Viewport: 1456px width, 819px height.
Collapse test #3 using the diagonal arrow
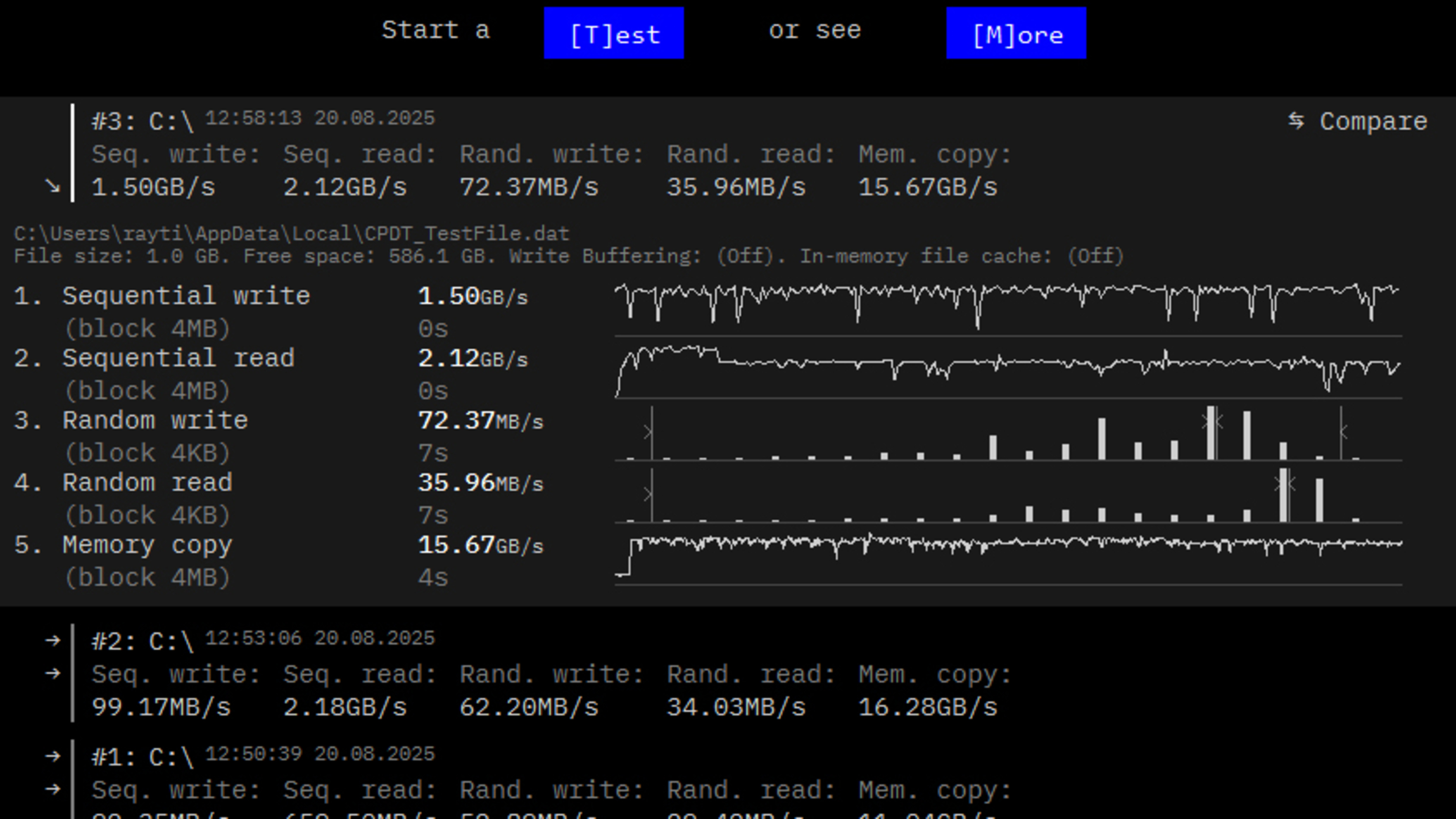click(53, 185)
